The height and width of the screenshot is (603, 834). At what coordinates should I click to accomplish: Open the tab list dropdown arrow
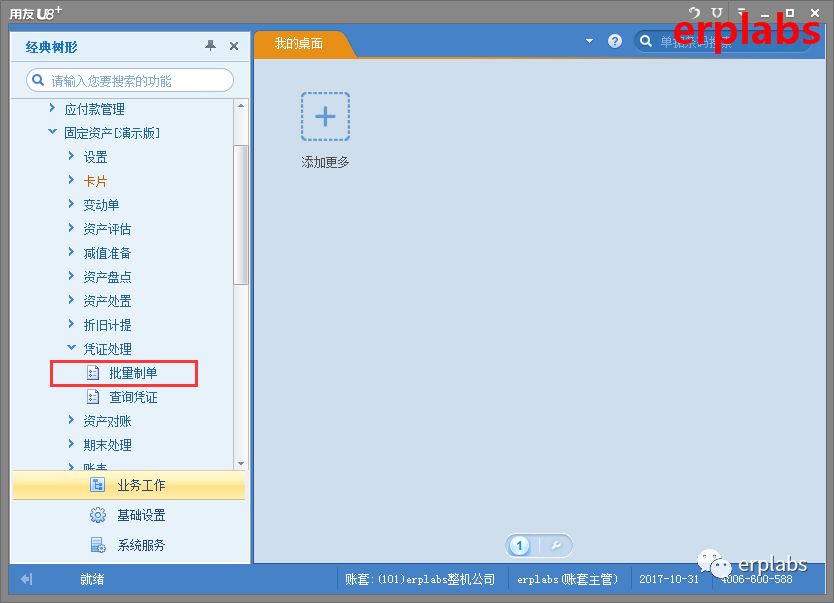click(589, 41)
